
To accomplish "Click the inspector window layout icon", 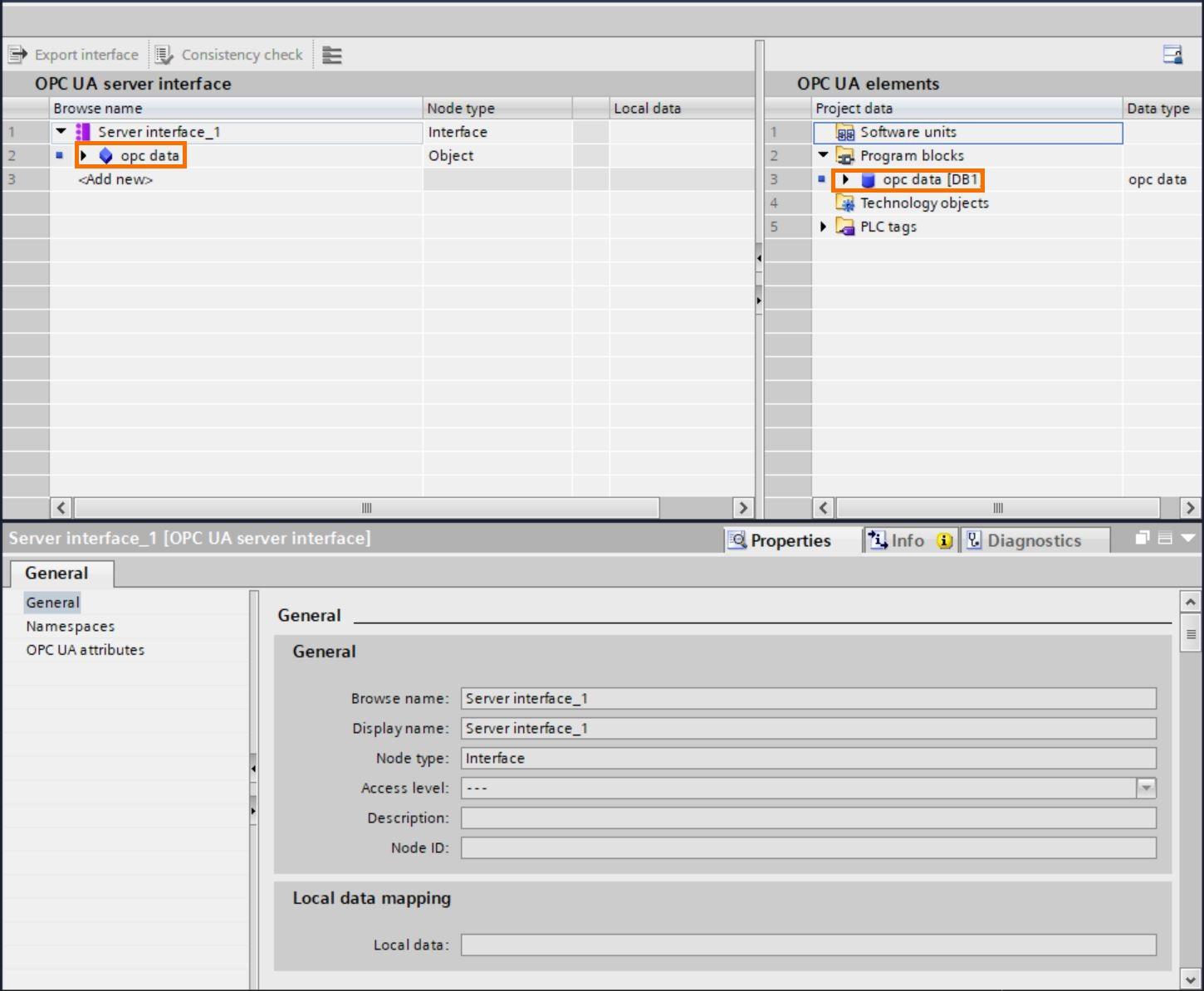I will [x=1165, y=538].
